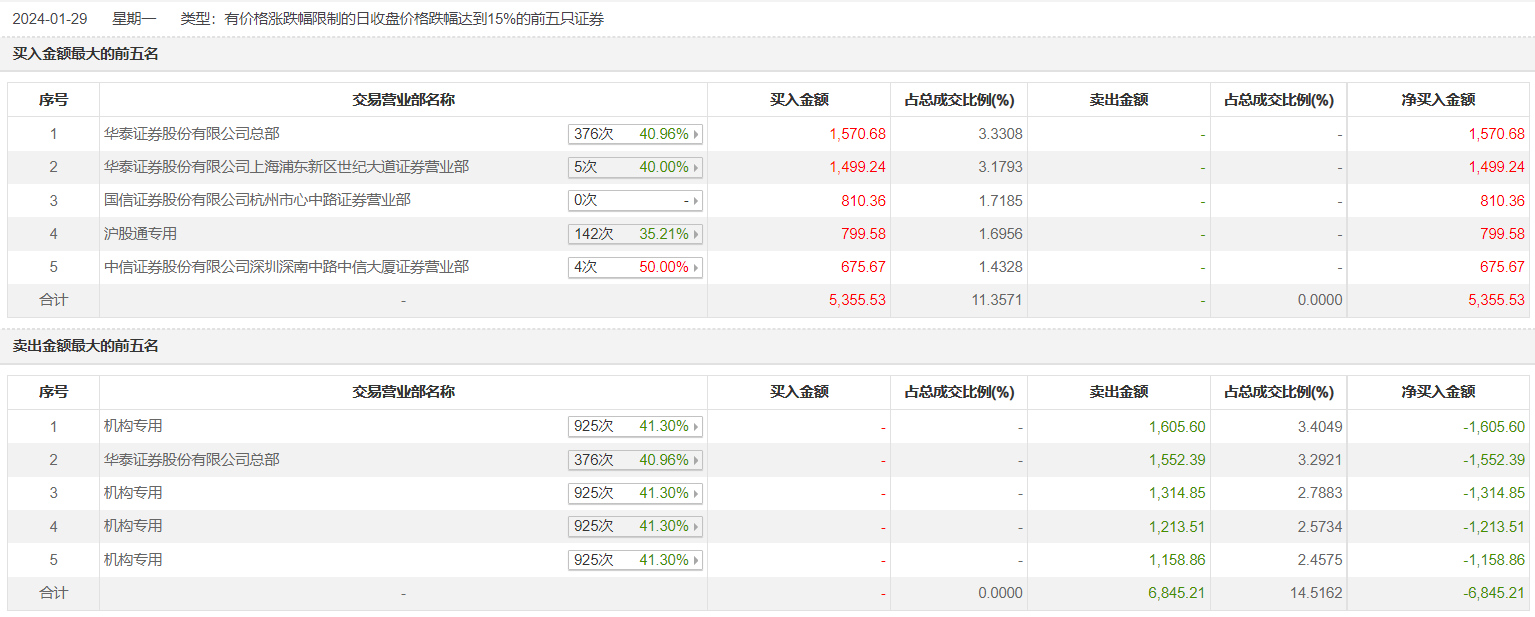Click the 合计 label in the sell table

pos(53,593)
